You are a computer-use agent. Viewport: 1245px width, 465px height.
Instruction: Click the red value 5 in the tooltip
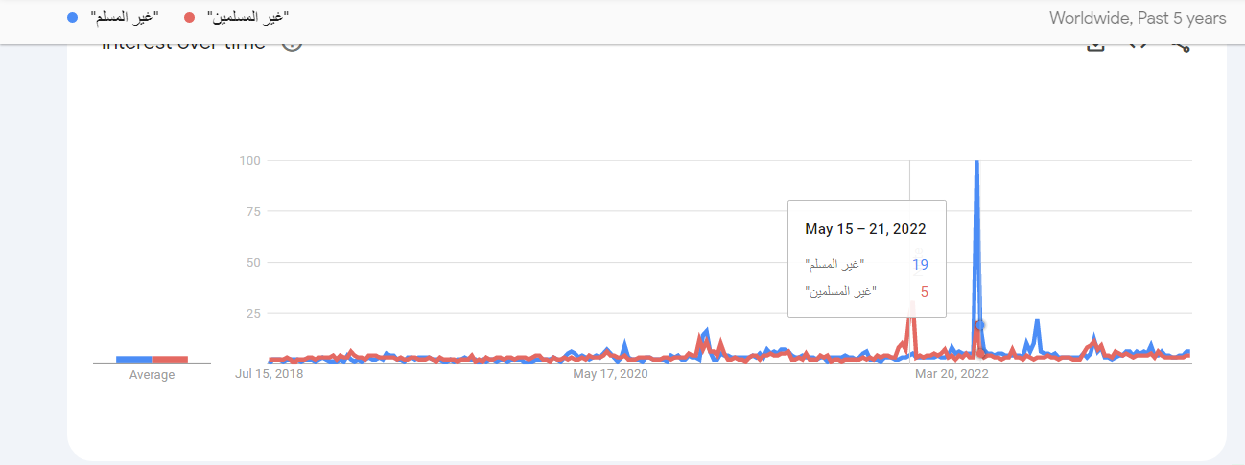(x=925, y=292)
